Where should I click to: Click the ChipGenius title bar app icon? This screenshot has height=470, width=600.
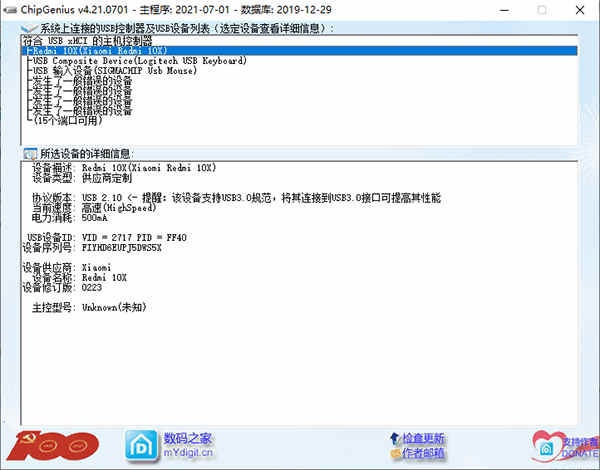[x=10, y=10]
